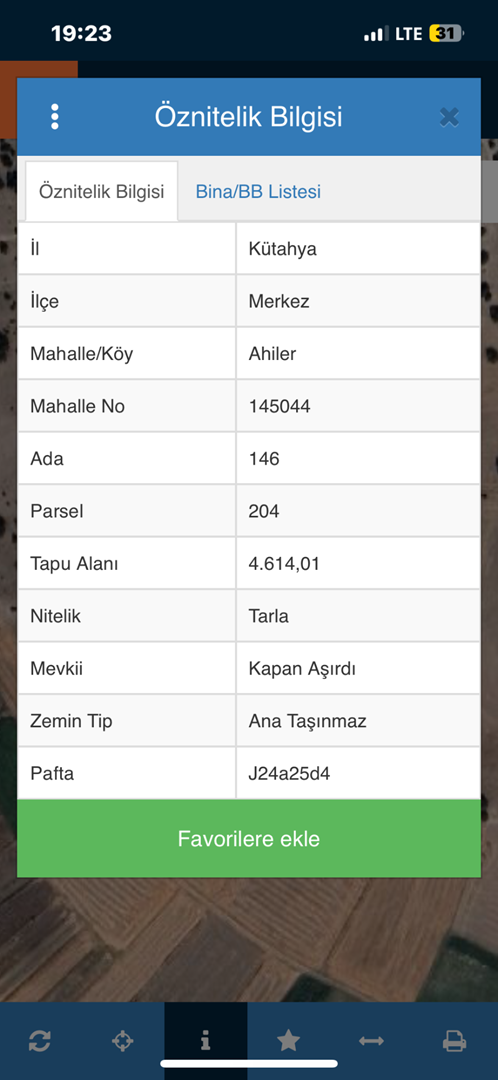Tap the printer icon
The image size is (498, 1080).
tap(455, 1041)
